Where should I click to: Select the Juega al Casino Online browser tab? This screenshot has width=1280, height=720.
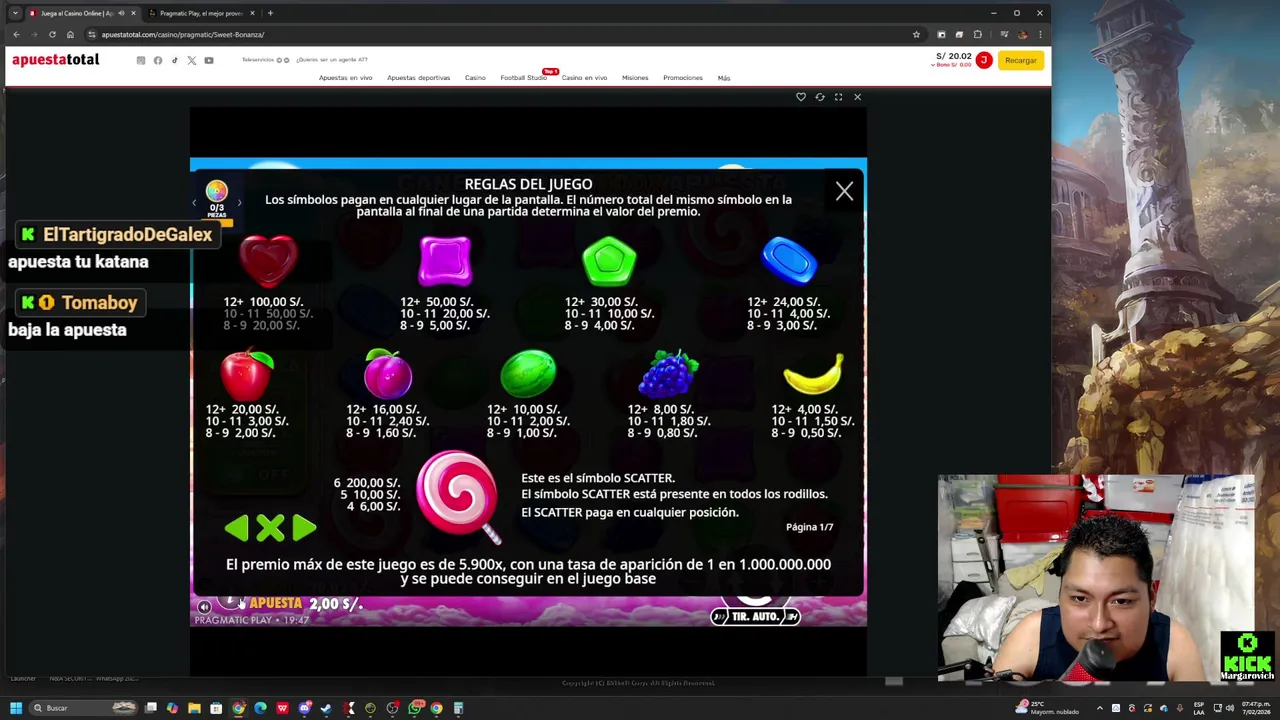click(x=84, y=13)
